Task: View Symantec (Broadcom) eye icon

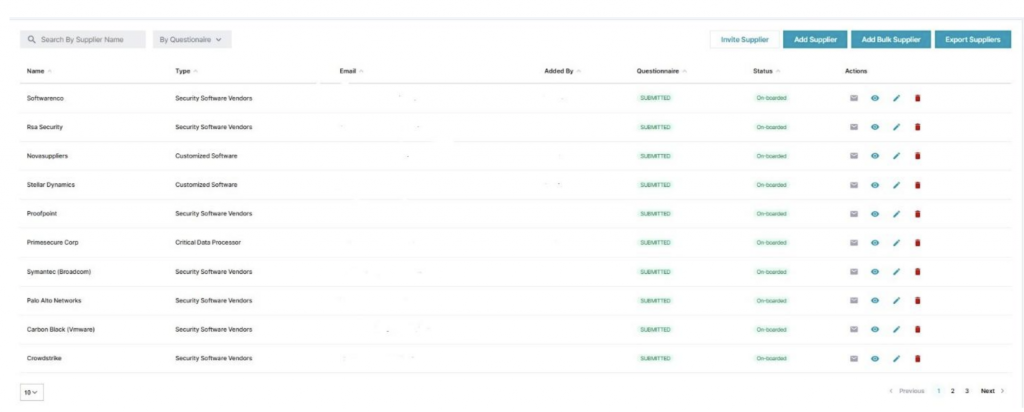Action: [875, 272]
